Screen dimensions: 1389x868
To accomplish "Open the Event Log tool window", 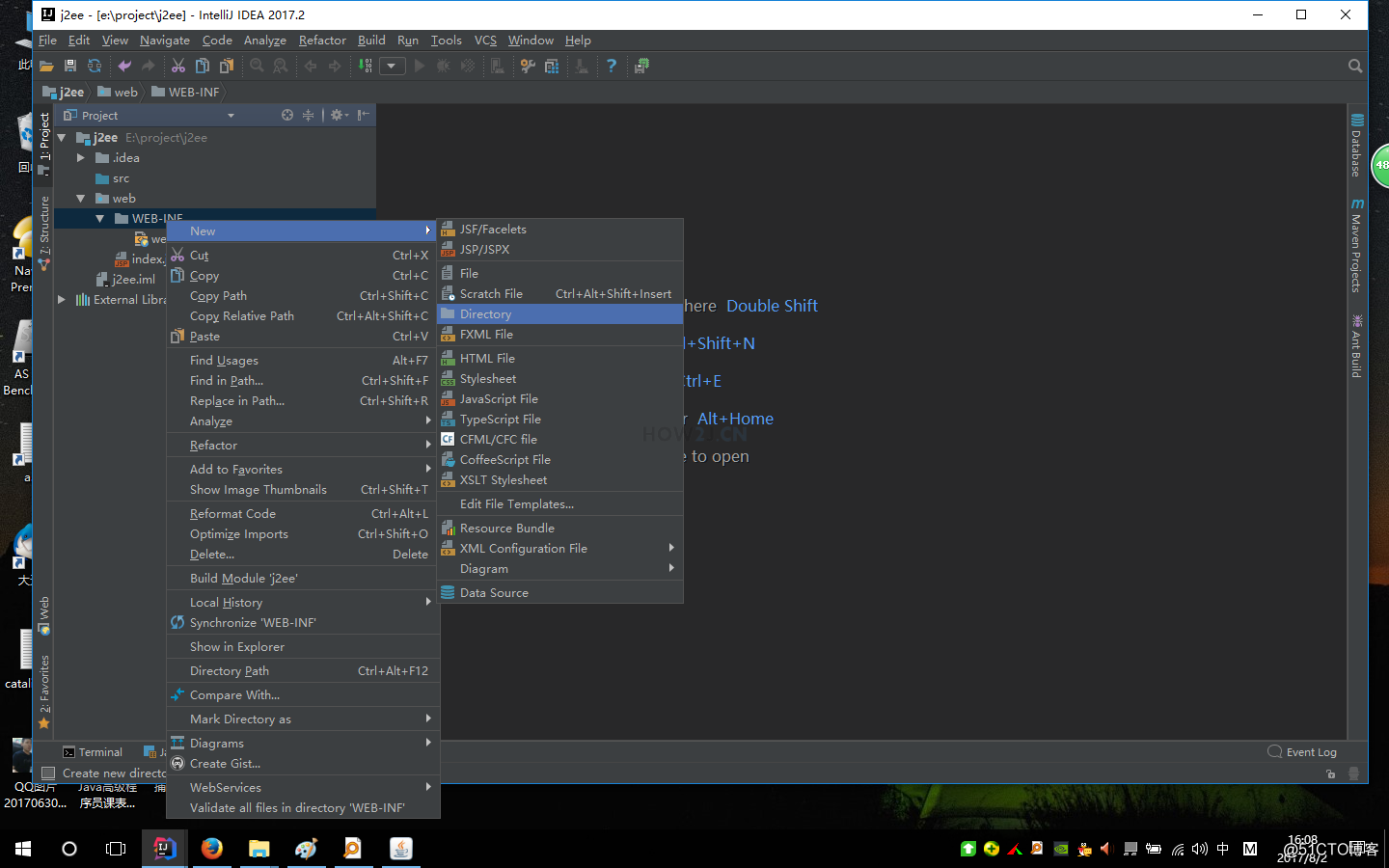I will point(1302,752).
